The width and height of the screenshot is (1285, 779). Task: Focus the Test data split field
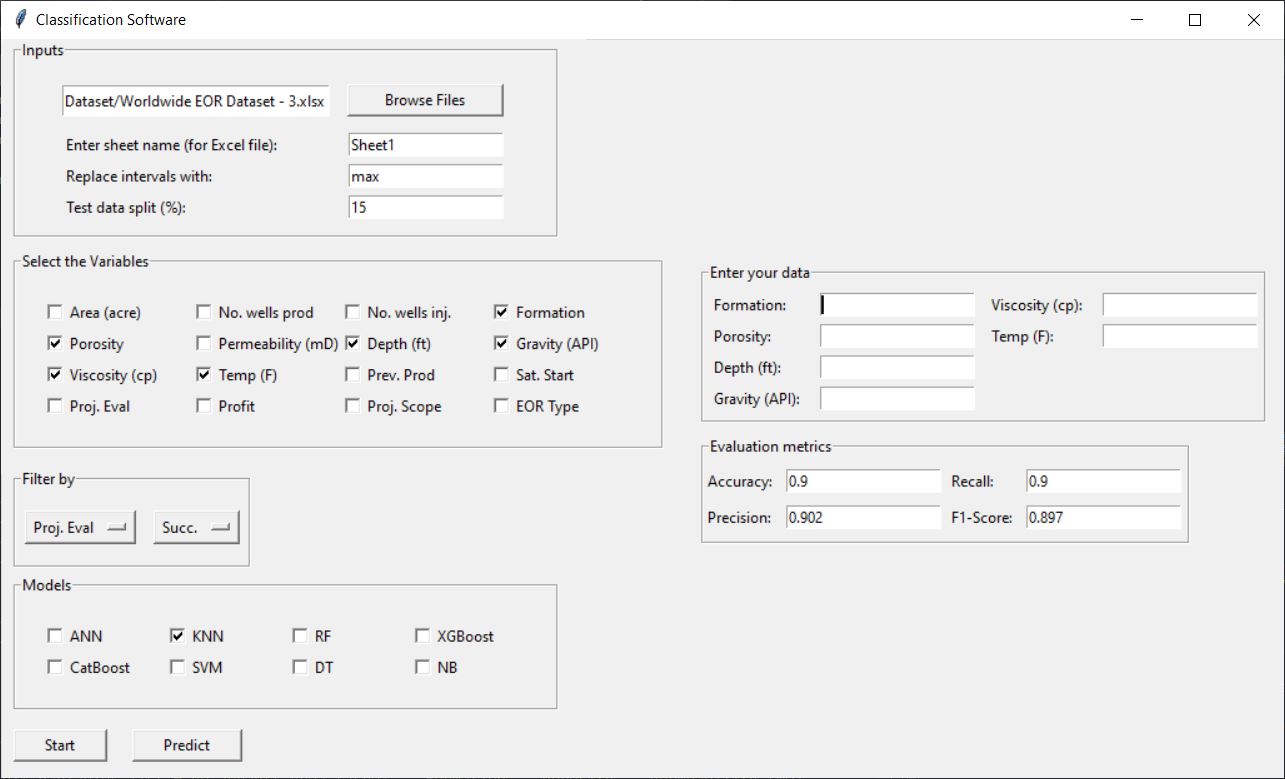pyautogui.click(x=425, y=207)
